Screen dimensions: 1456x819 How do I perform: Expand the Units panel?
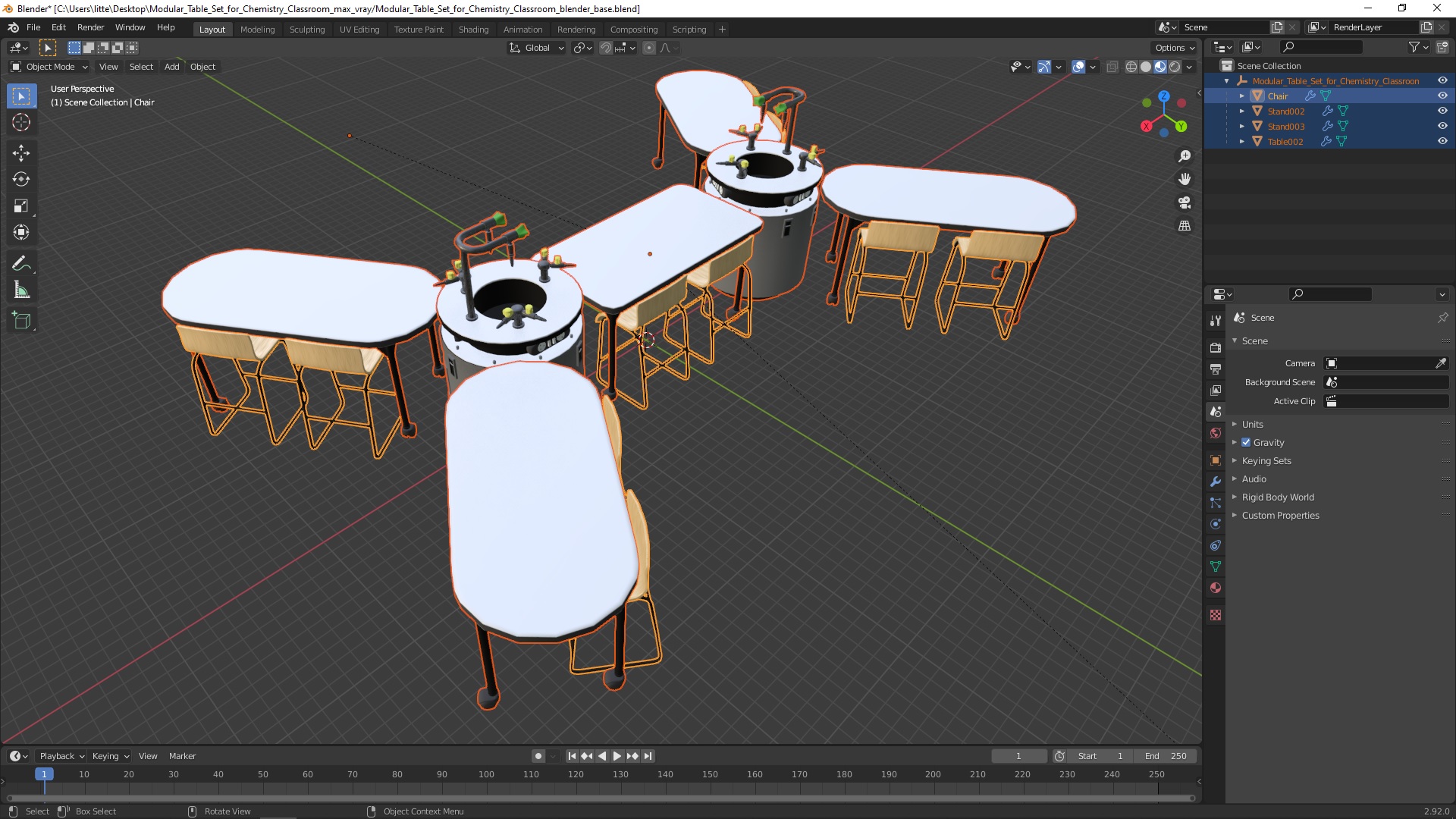click(1253, 424)
